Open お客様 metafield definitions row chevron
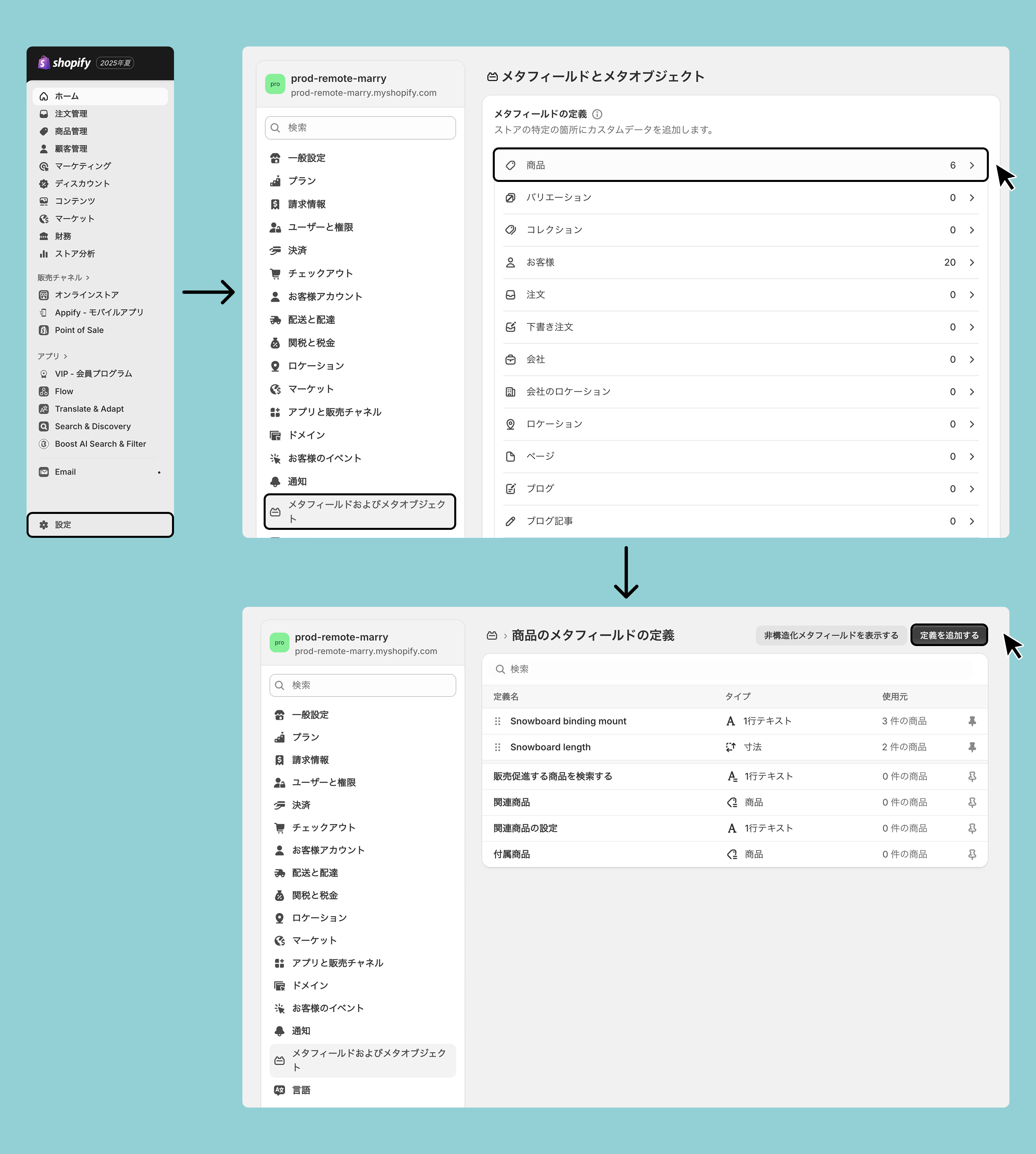This screenshot has height=1154, width=1036. tap(972, 262)
